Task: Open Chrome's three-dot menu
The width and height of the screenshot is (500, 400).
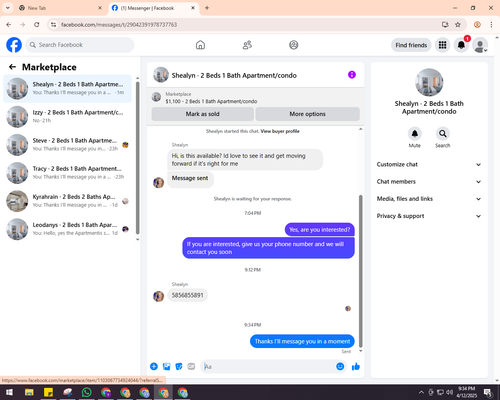Action: tap(491, 25)
